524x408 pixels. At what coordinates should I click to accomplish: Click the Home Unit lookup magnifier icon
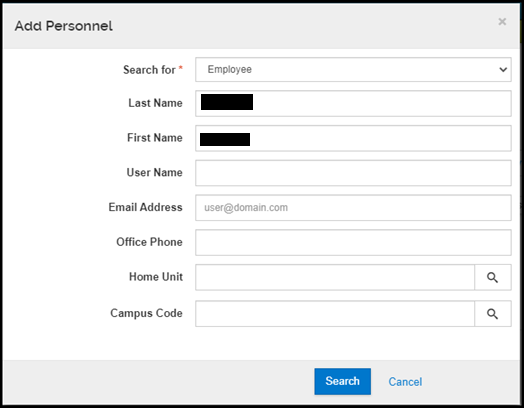(x=493, y=277)
